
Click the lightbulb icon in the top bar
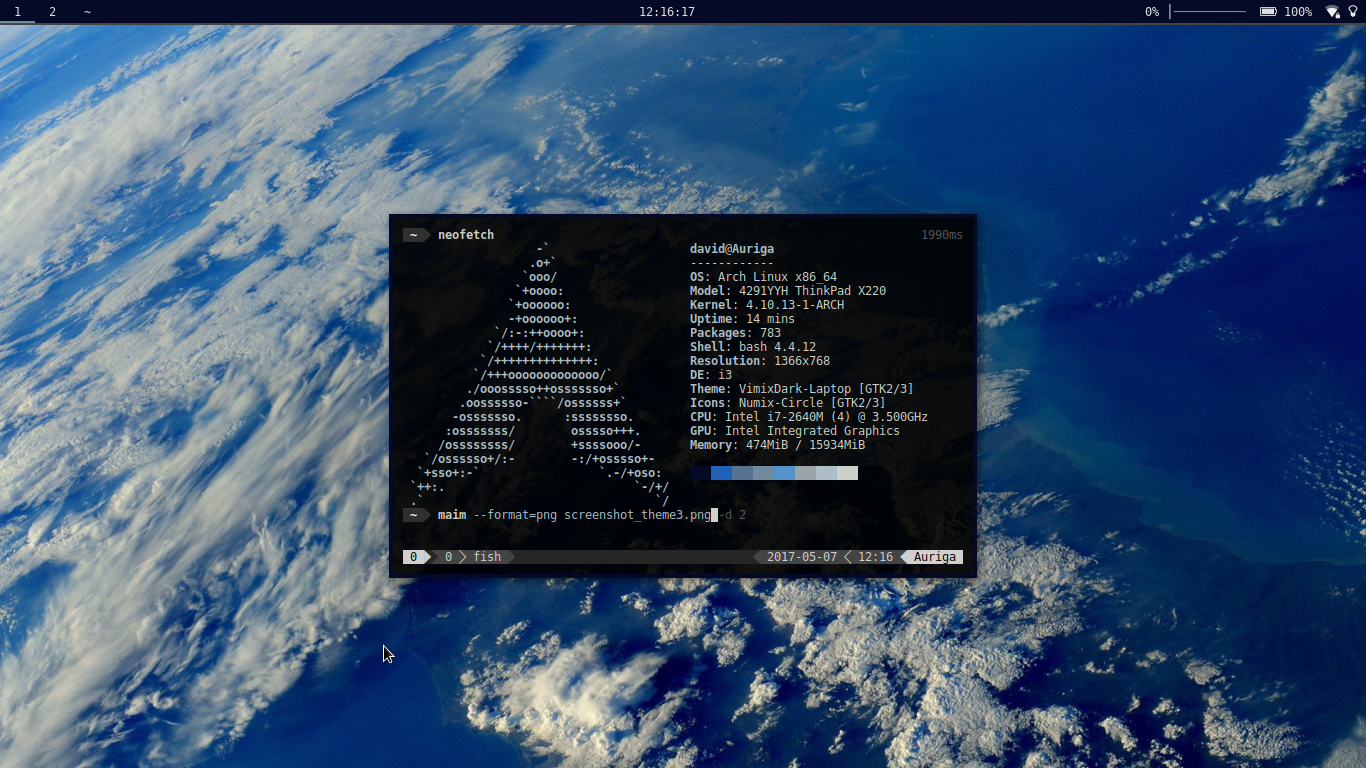click(1353, 12)
